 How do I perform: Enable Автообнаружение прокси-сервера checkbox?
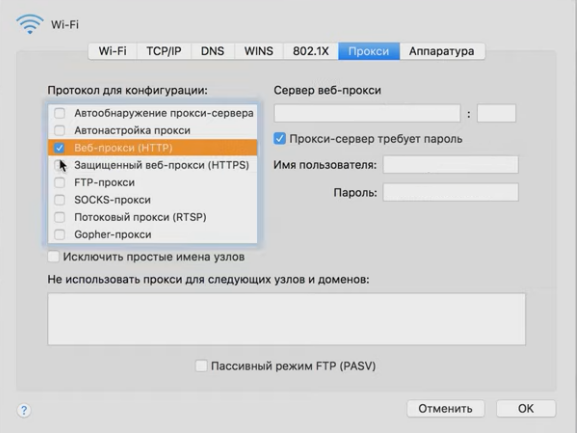point(60,113)
